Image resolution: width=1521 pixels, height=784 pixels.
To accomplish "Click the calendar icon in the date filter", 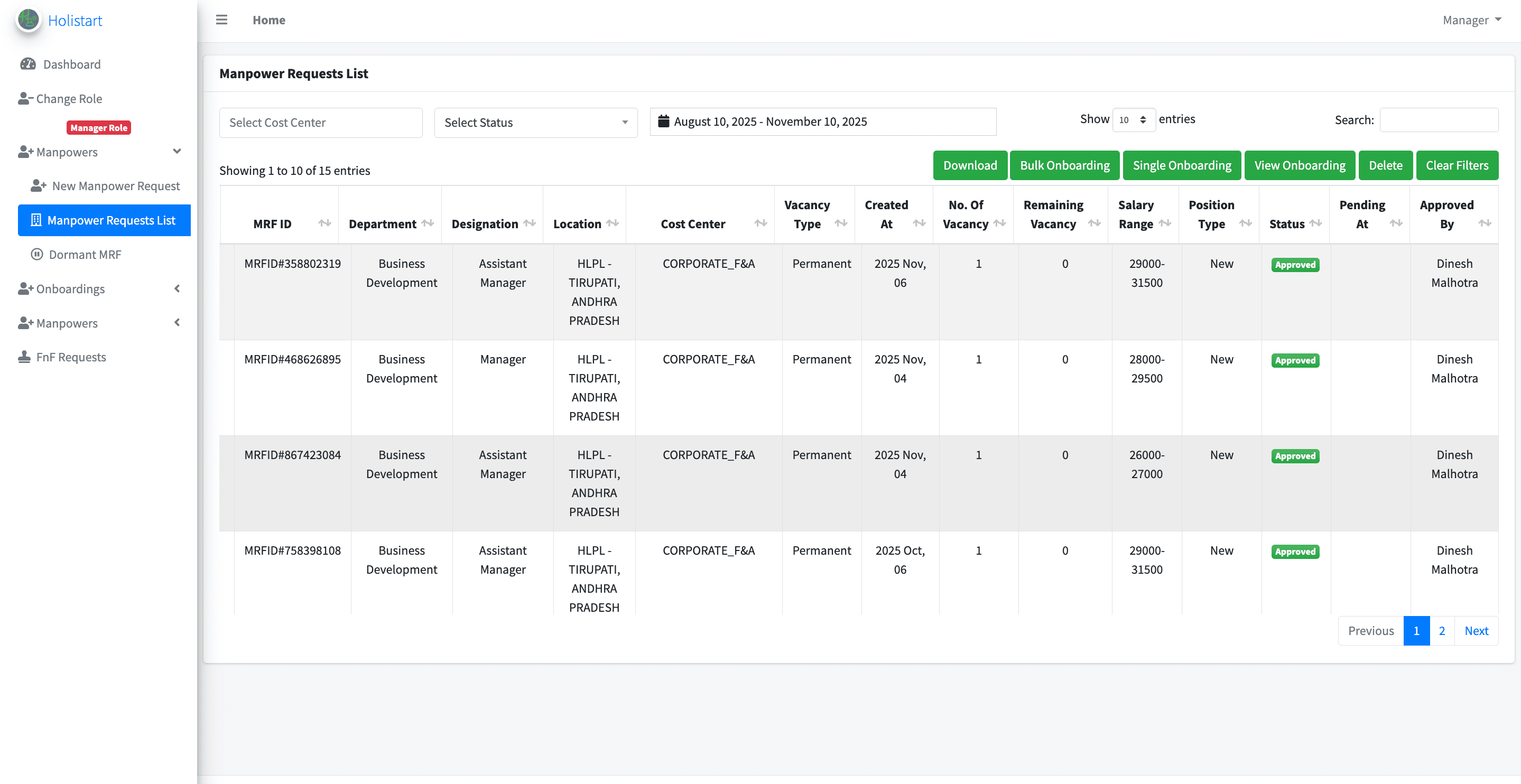I will pos(664,121).
